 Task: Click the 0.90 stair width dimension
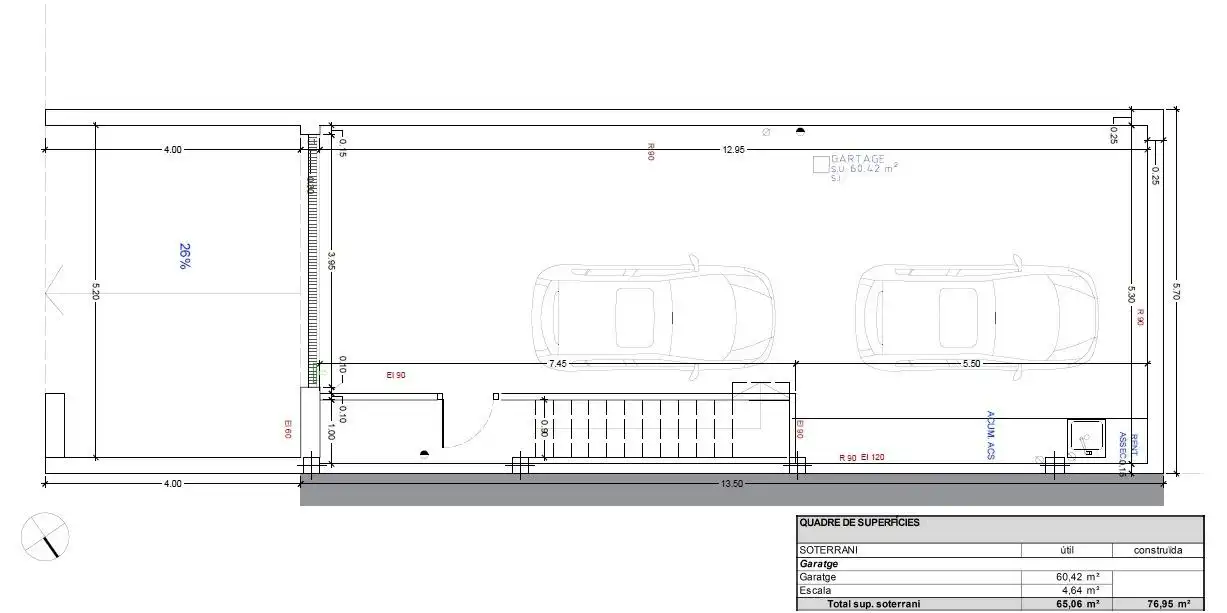point(545,428)
